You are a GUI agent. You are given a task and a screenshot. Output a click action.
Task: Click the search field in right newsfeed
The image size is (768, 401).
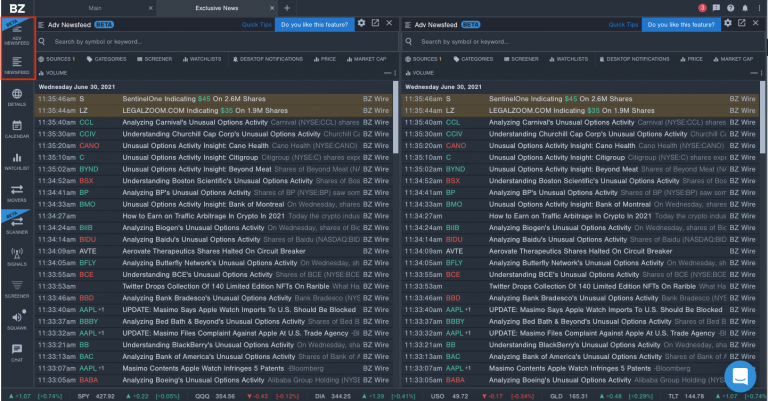tap(583, 42)
